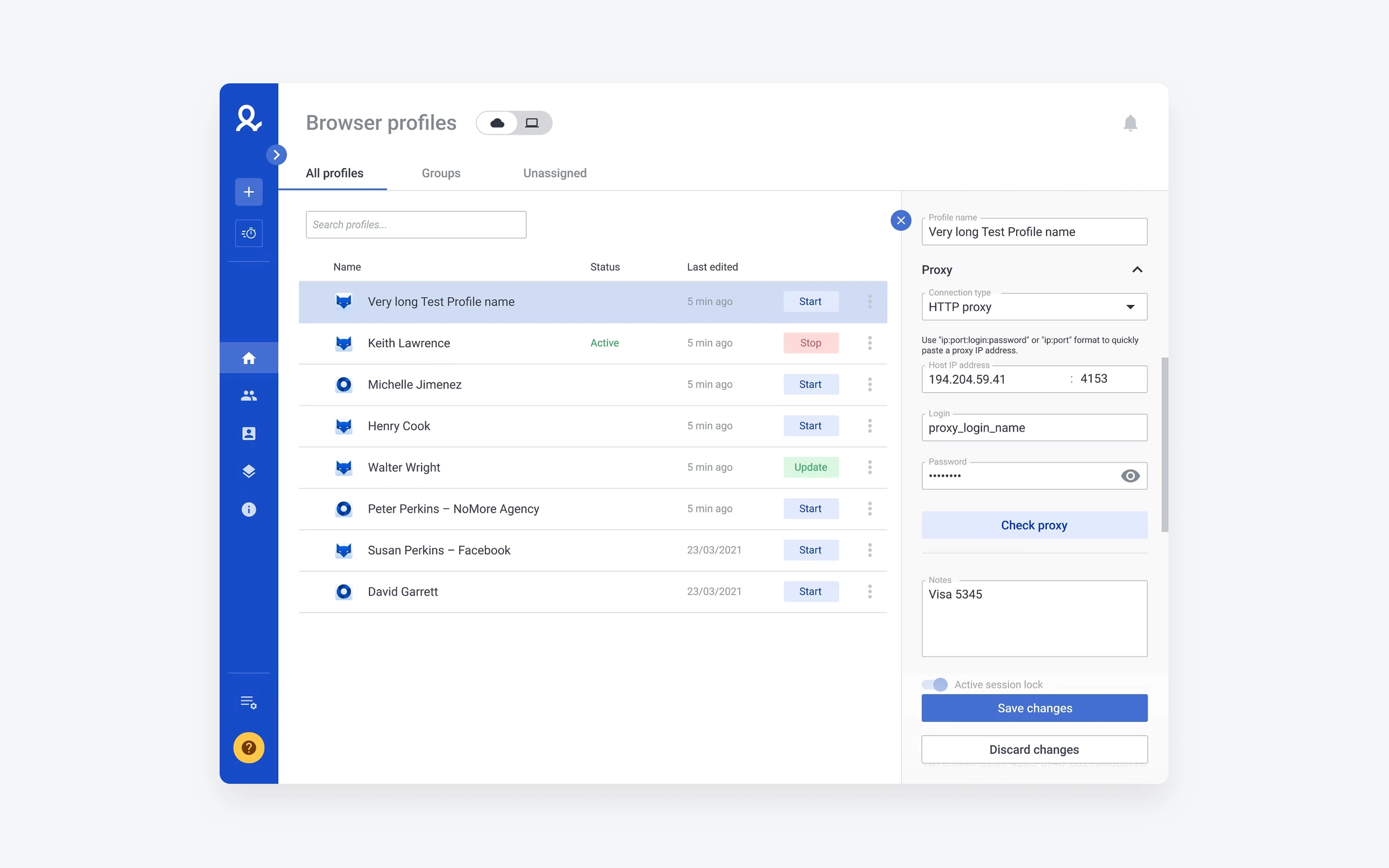Show the proxy password with the eye icon

(x=1130, y=476)
